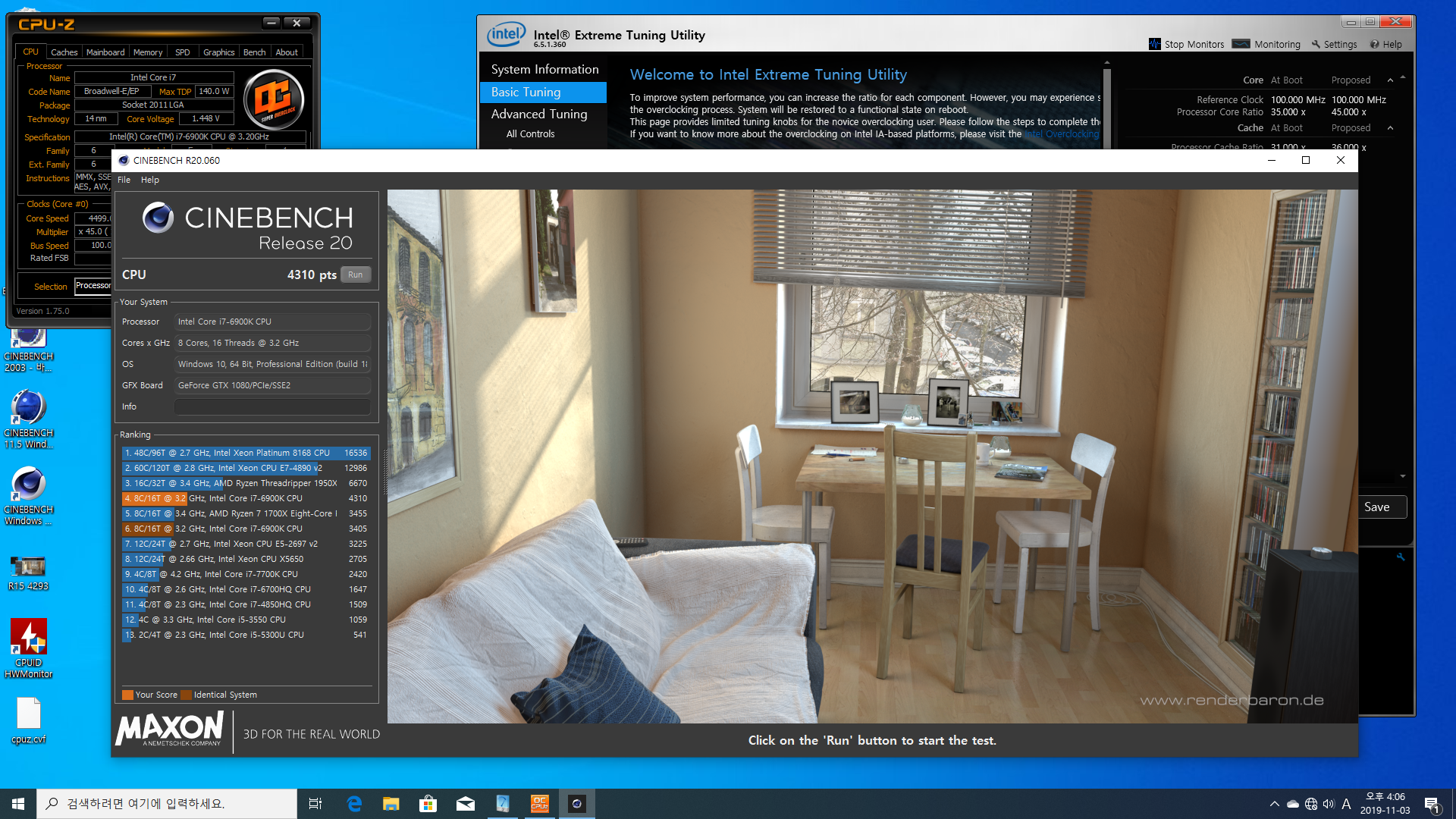Viewport: 1456px width, 819px height.
Task: Click the Monitoring graph icon in XTU
Action: tap(1241, 44)
